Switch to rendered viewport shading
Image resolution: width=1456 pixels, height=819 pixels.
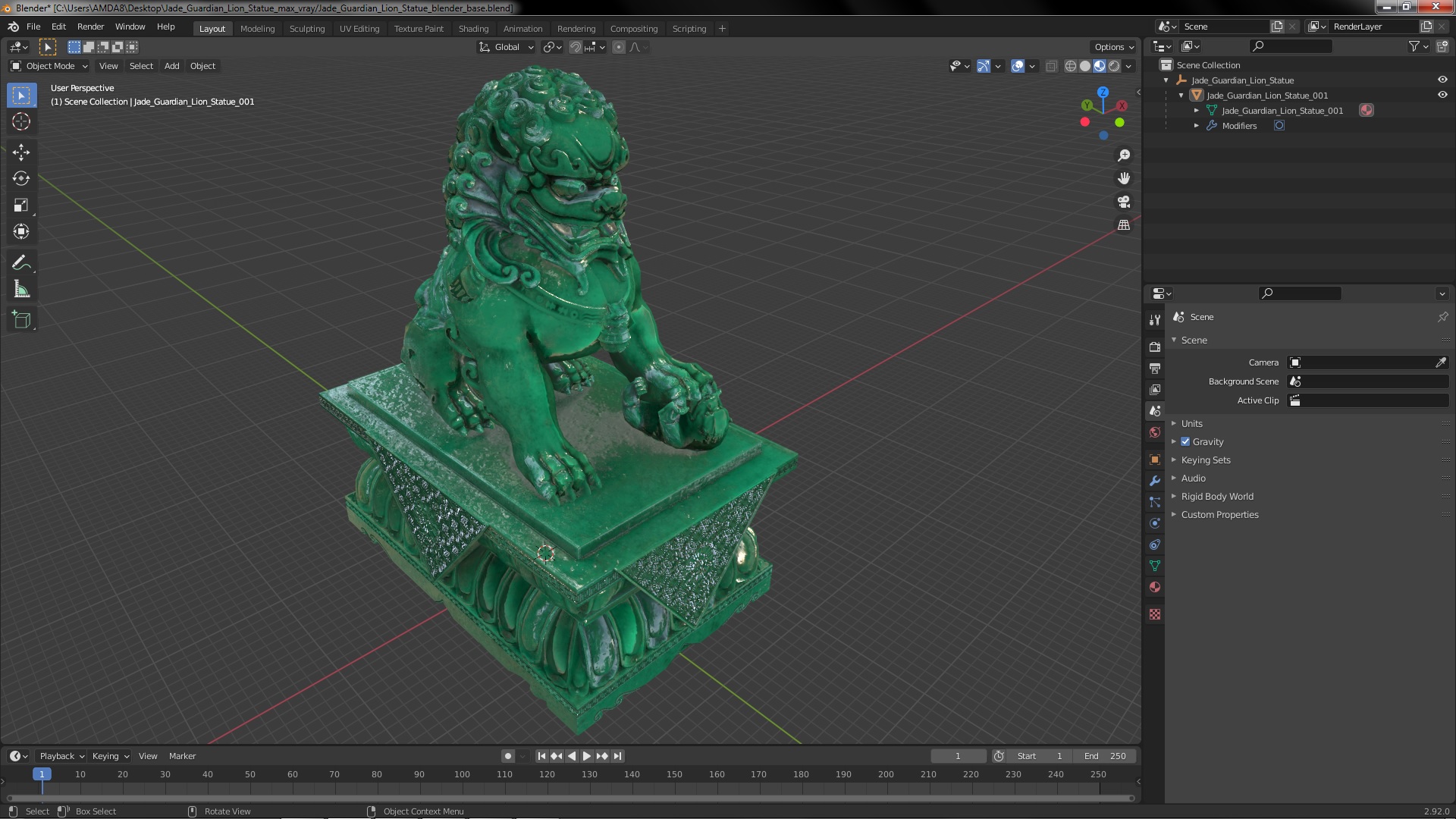pos(1114,66)
